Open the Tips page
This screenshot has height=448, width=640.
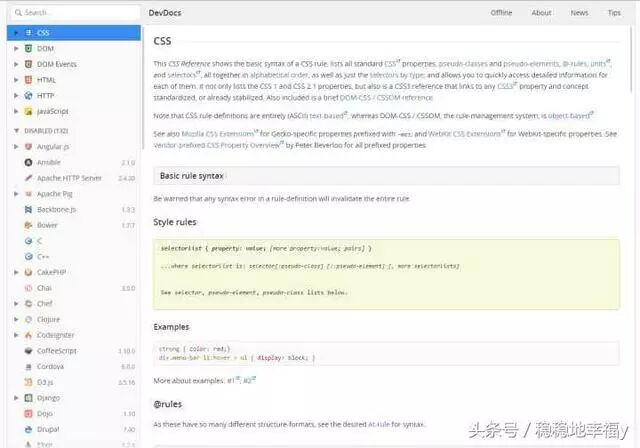click(614, 13)
